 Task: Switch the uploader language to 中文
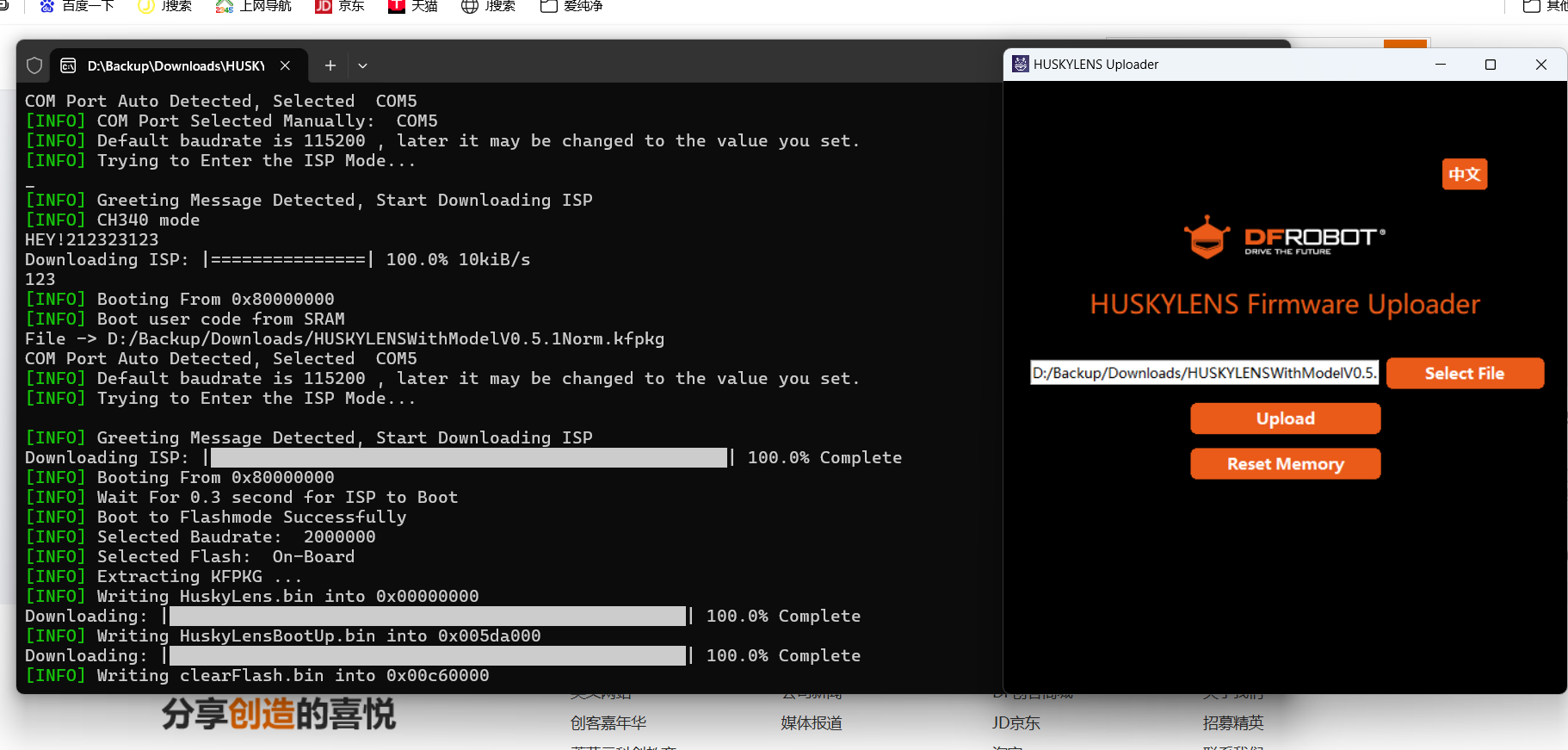[x=1464, y=175]
